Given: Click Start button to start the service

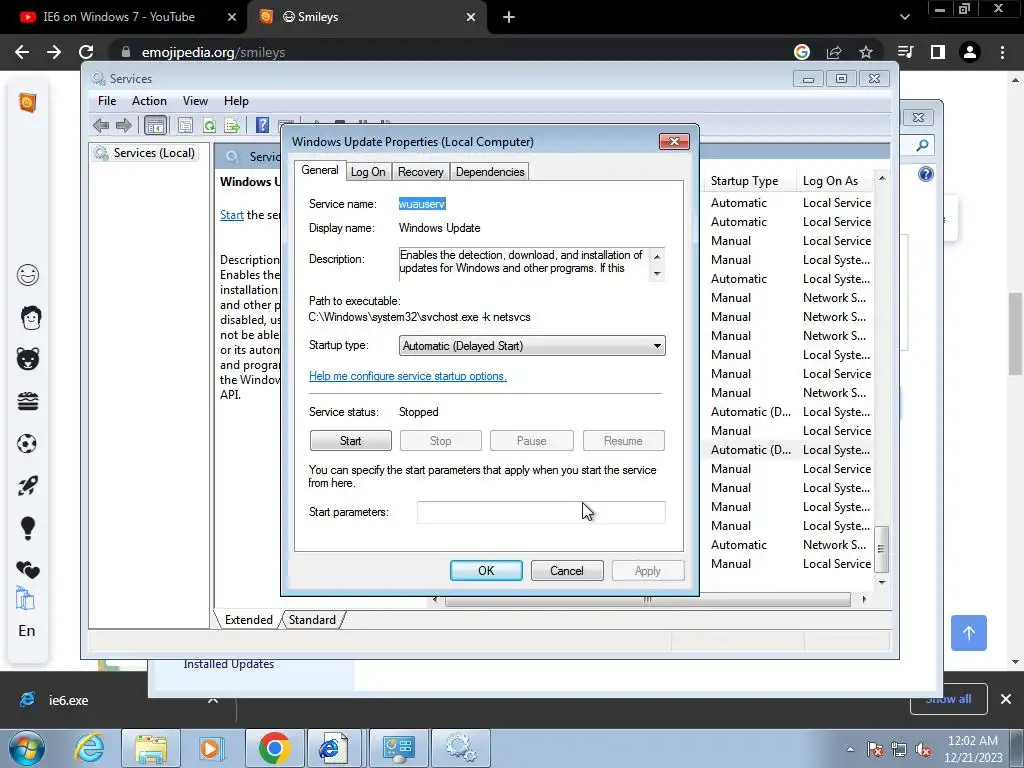Looking at the screenshot, I should tap(351, 441).
